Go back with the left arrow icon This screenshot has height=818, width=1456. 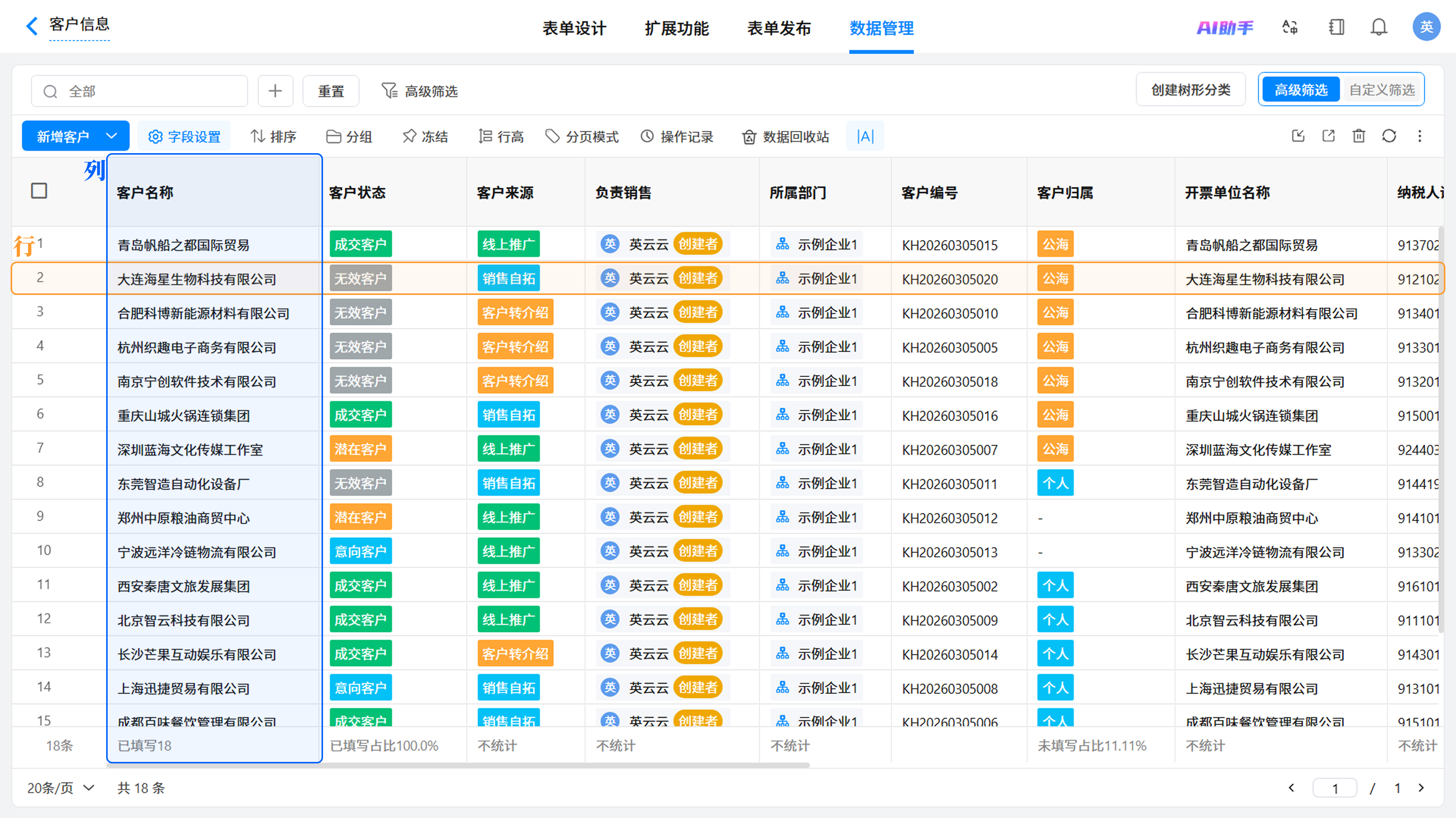coord(32,25)
